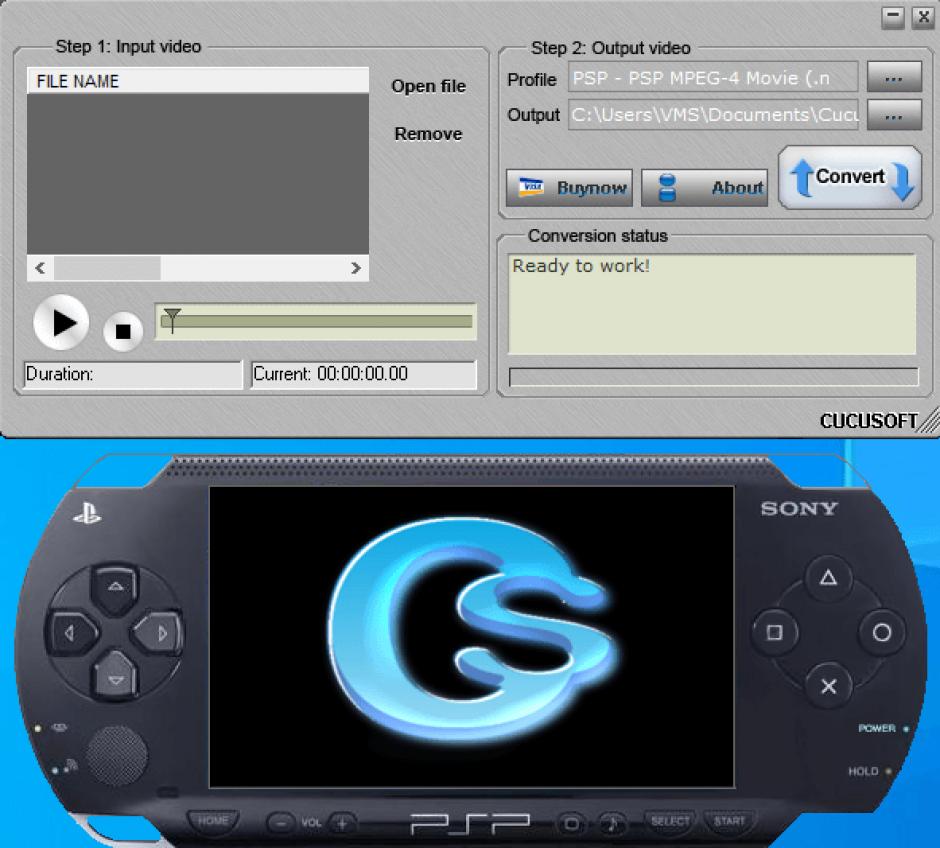Click the Play button under the file list
Screen dimensions: 940x848
(61, 322)
